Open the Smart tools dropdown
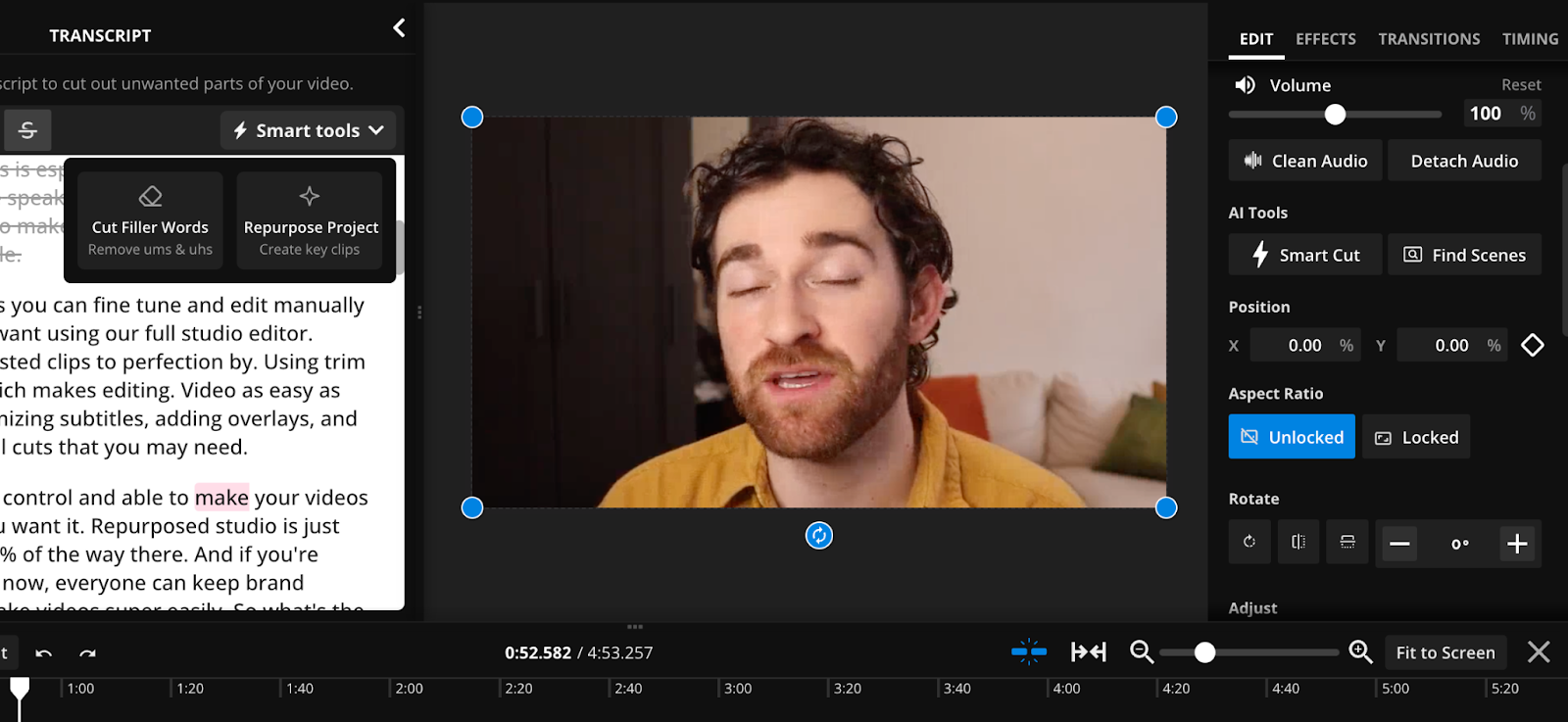The image size is (1568, 722). [x=308, y=130]
